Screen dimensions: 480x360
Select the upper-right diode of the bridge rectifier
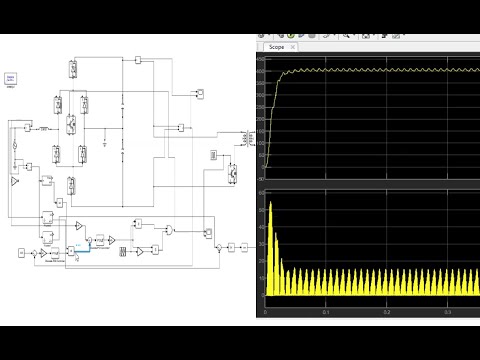84,105
